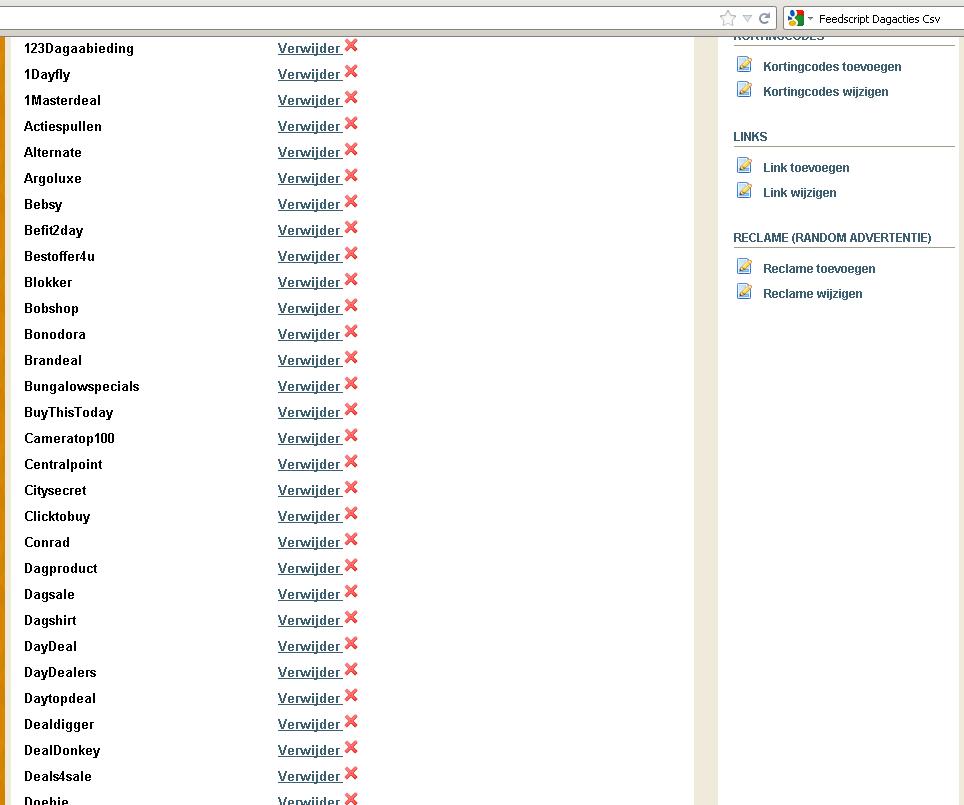Click the LINKS section heading

click(x=750, y=137)
